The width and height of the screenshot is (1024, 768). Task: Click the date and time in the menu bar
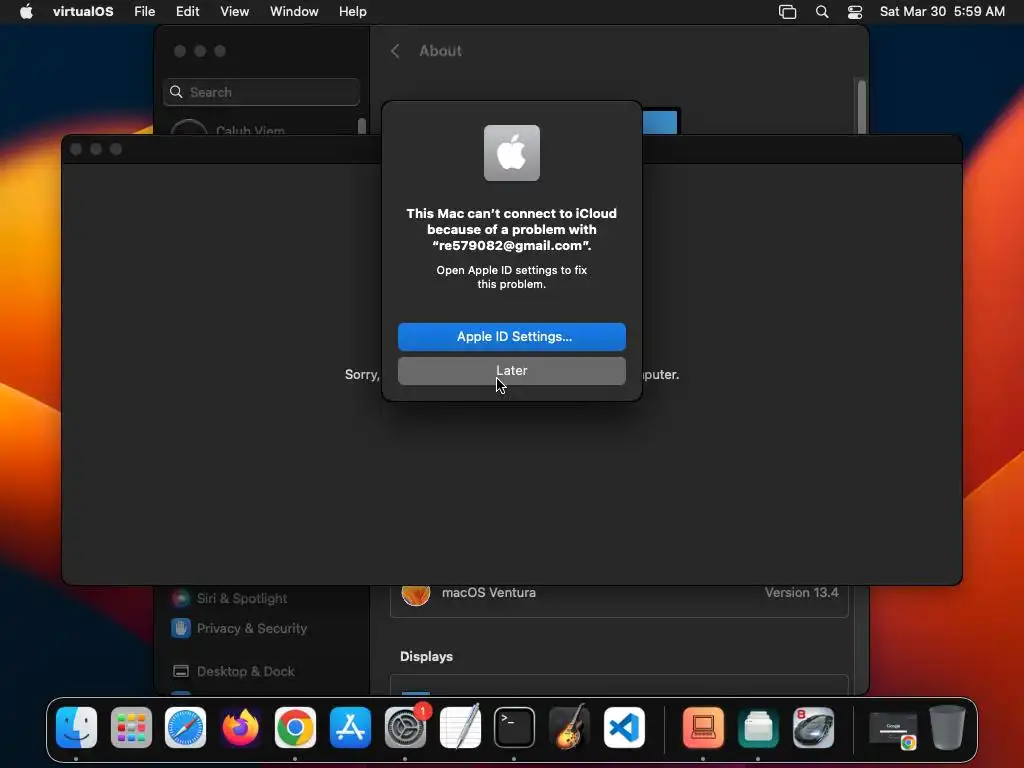[942, 11]
